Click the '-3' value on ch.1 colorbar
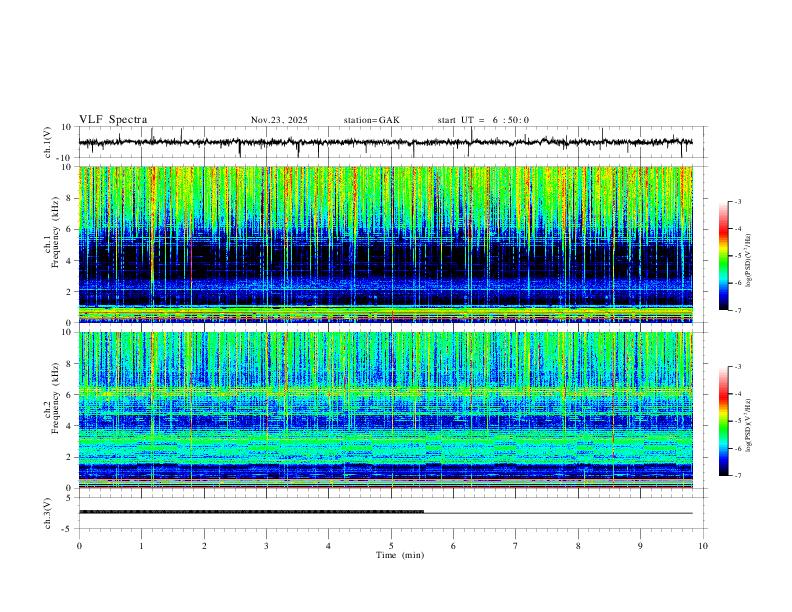The height and width of the screenshot is (612, 792). tap(738, 201)
